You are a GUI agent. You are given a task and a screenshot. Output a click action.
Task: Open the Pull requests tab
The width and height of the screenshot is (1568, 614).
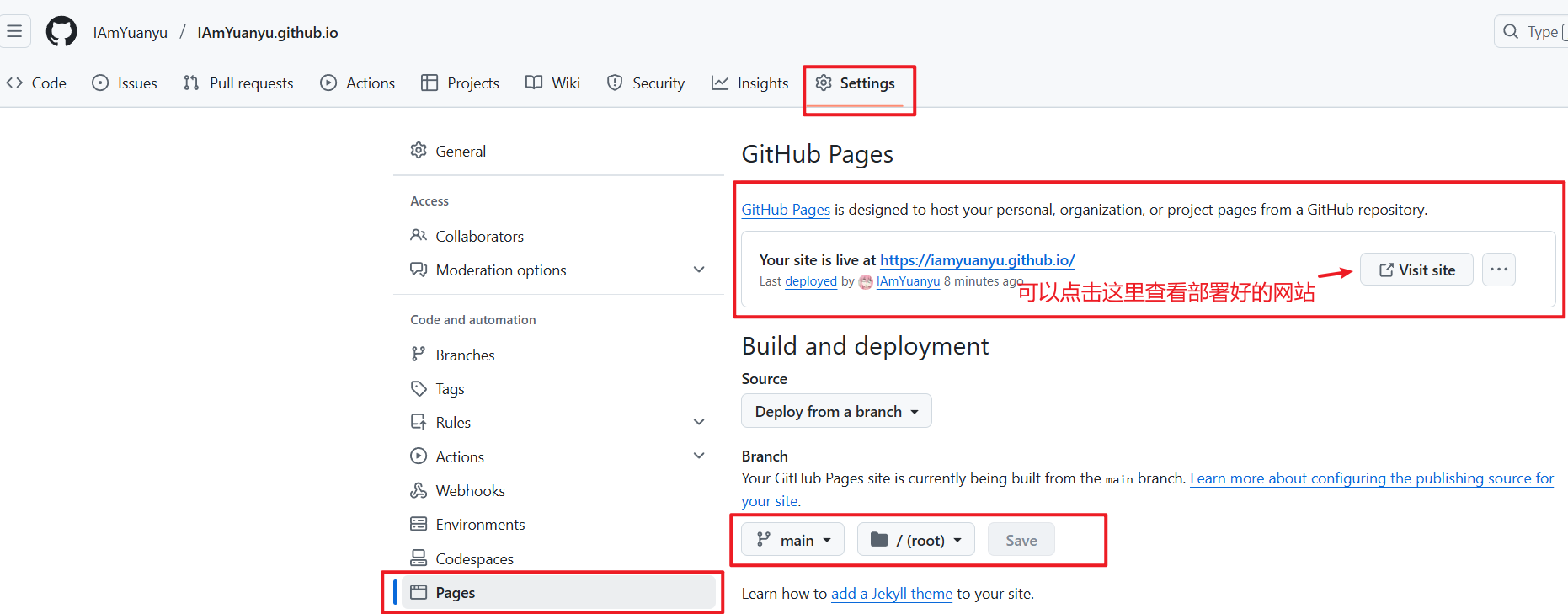click(x=238, y=83)
